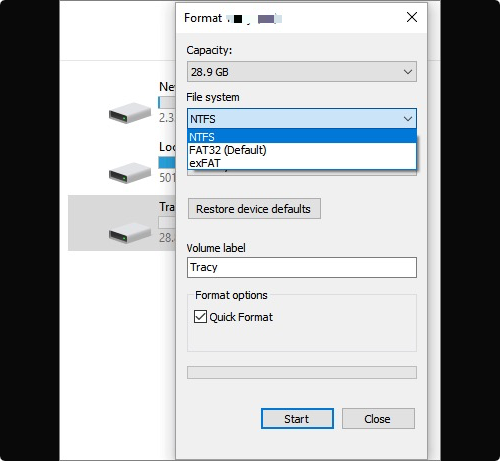Close the Format dialog with the X
Screen dimensions: 500x461
click(x=412, y=17)
